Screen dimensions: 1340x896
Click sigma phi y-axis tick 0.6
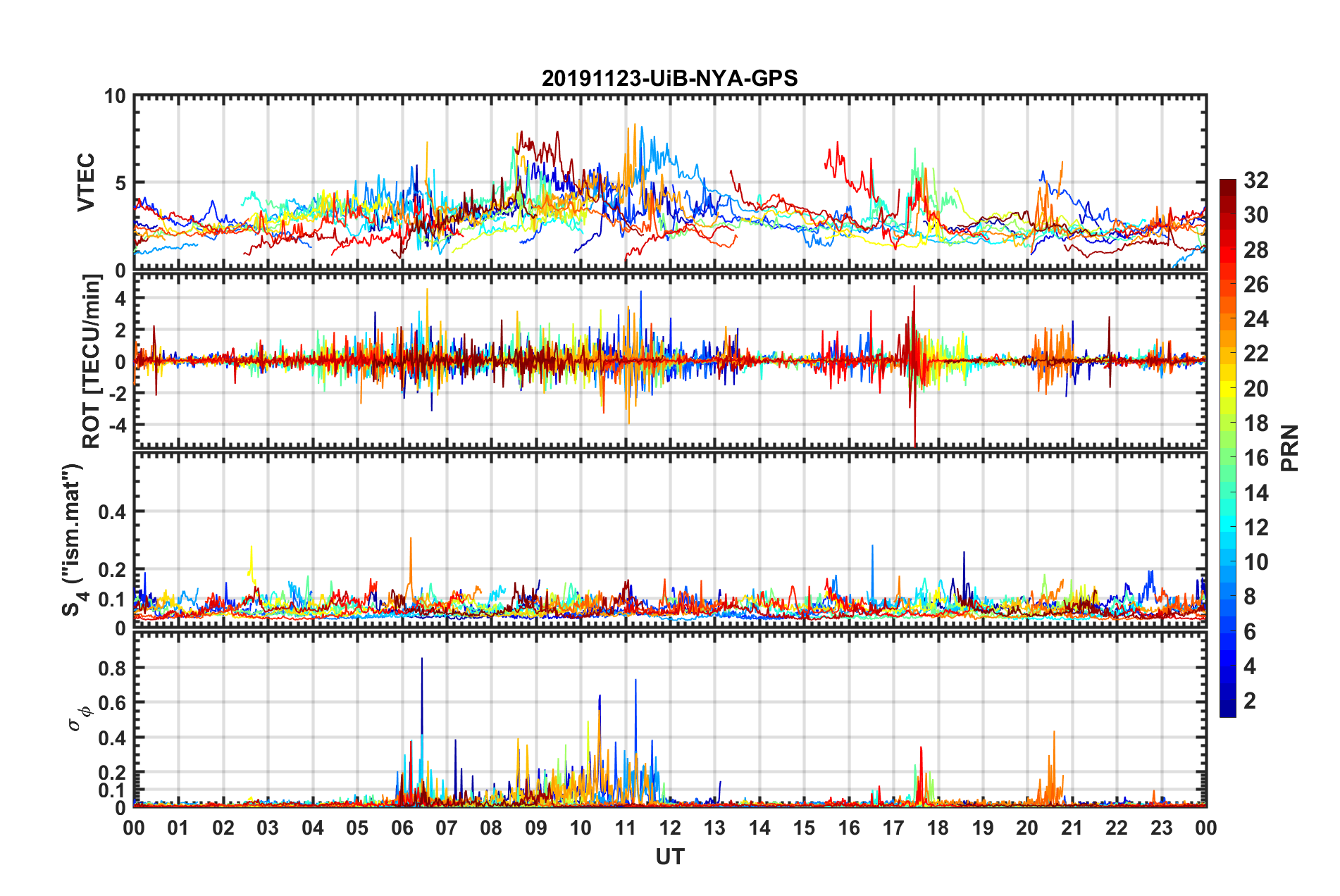coord(113,703)
